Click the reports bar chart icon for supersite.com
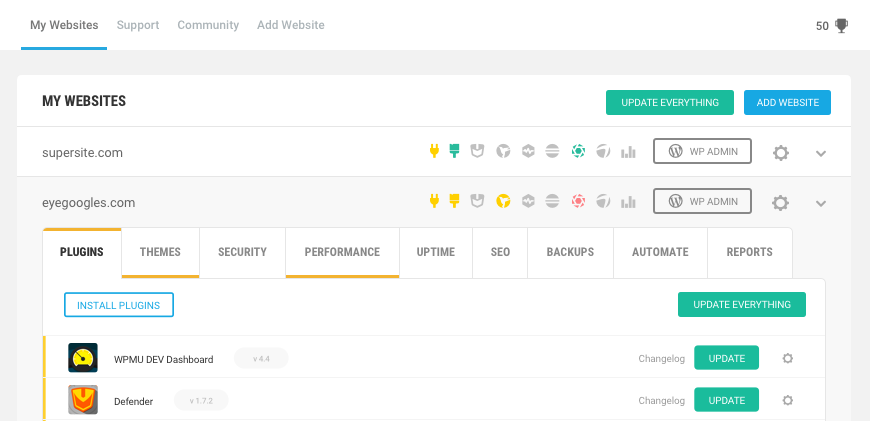 pos(628,152)
